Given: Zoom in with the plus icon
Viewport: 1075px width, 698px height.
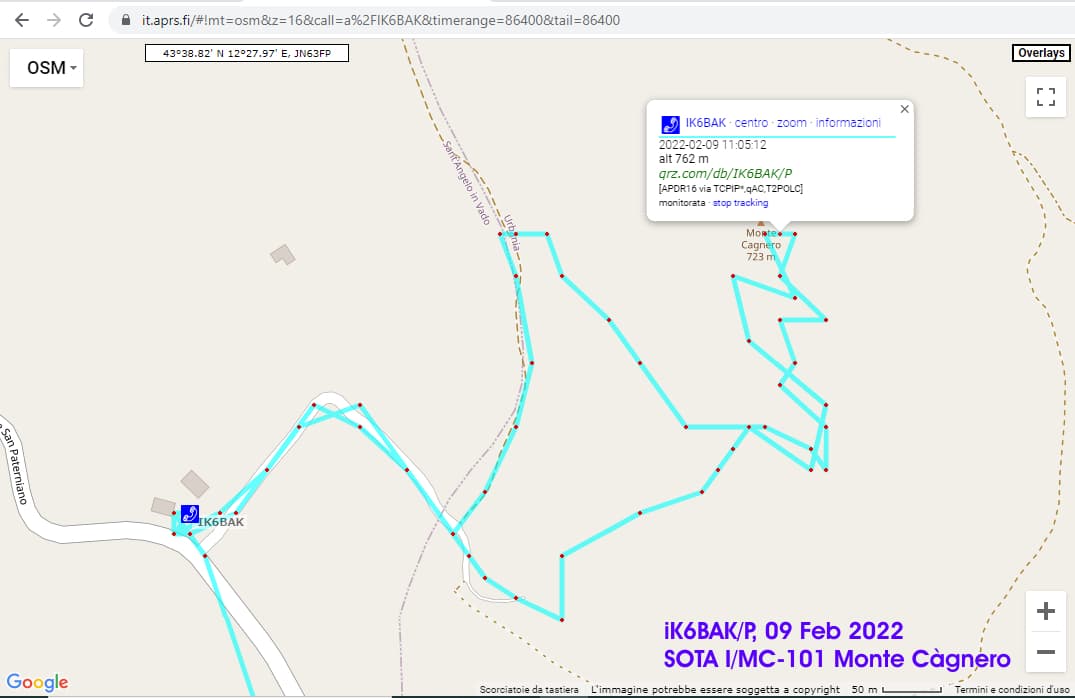Looking at the screenshot, I should pyautogui.click(x=1046, y=610).
